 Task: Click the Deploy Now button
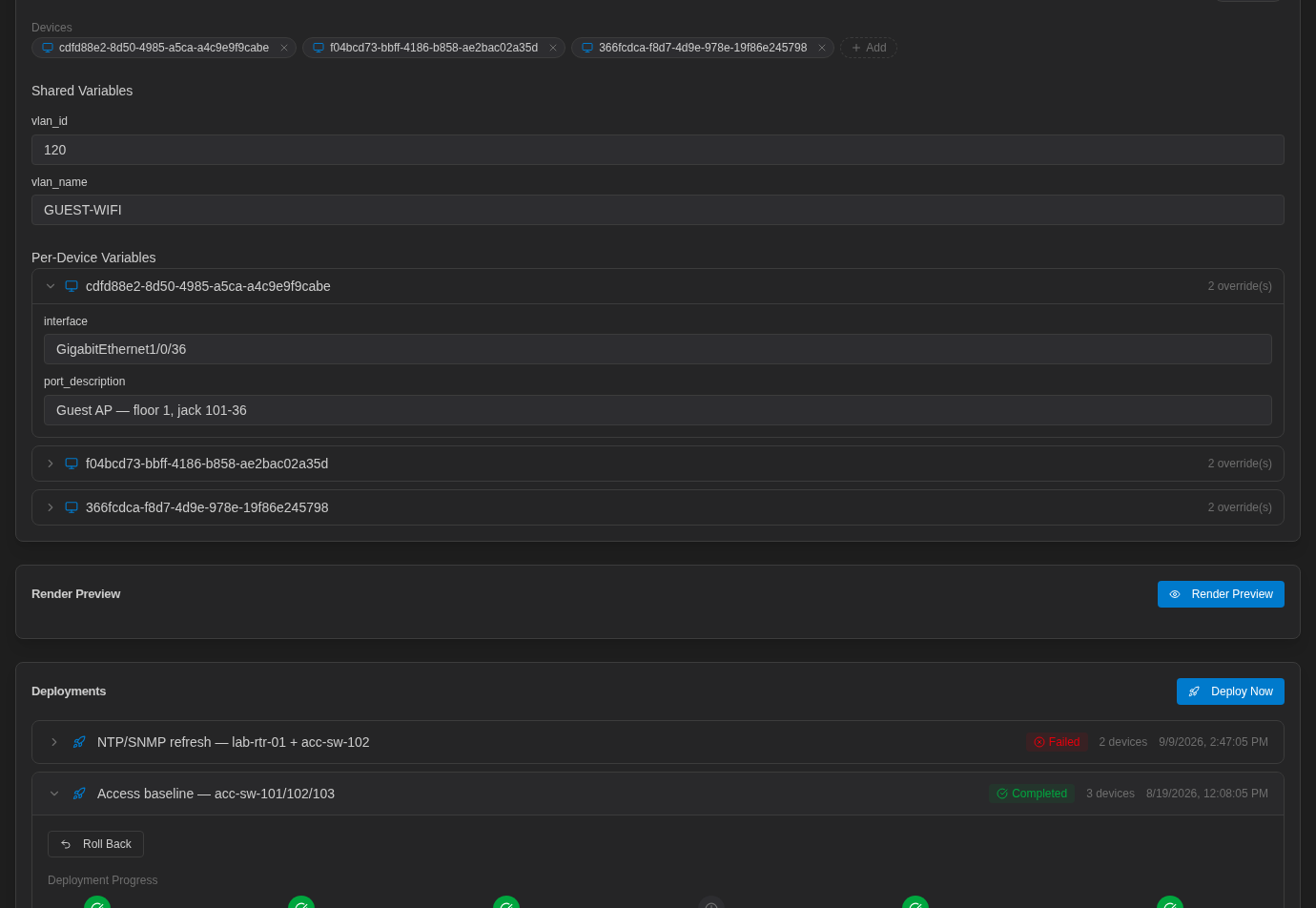[1230, 691]
